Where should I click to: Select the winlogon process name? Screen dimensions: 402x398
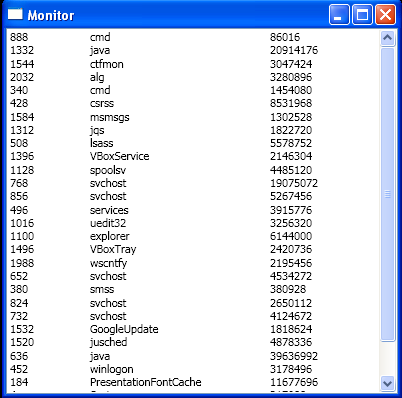(x=112, y=369)
